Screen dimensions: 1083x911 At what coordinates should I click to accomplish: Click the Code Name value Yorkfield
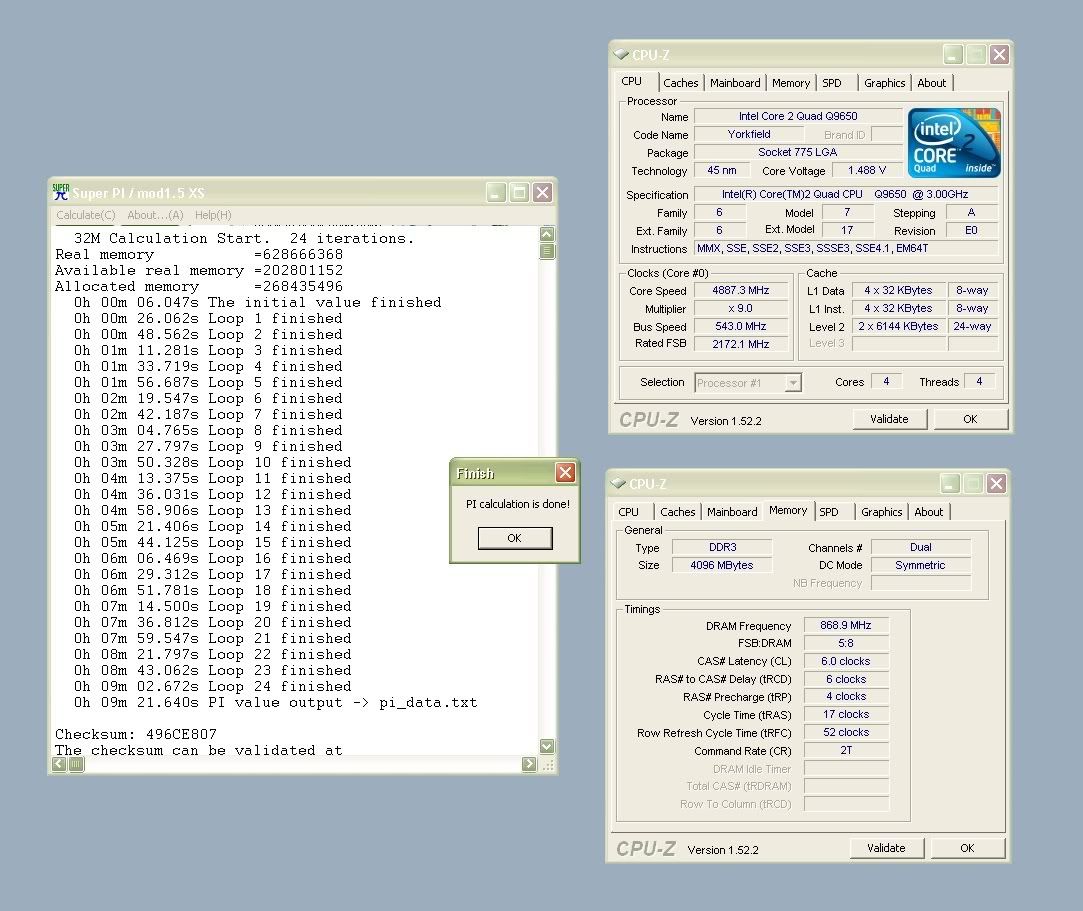coord(749,134)
